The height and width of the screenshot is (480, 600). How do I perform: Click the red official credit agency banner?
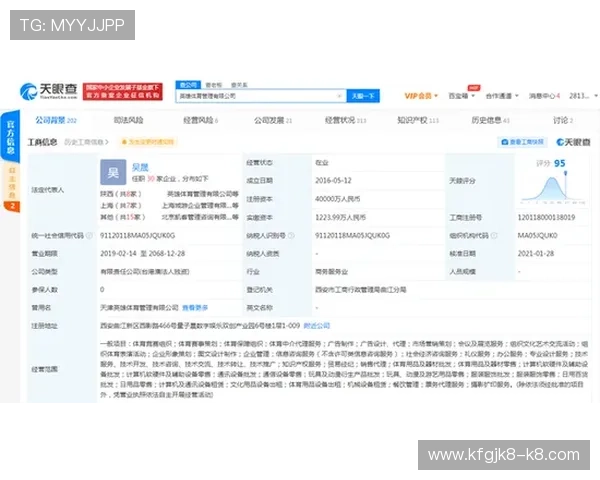click(x=123, y=91)
